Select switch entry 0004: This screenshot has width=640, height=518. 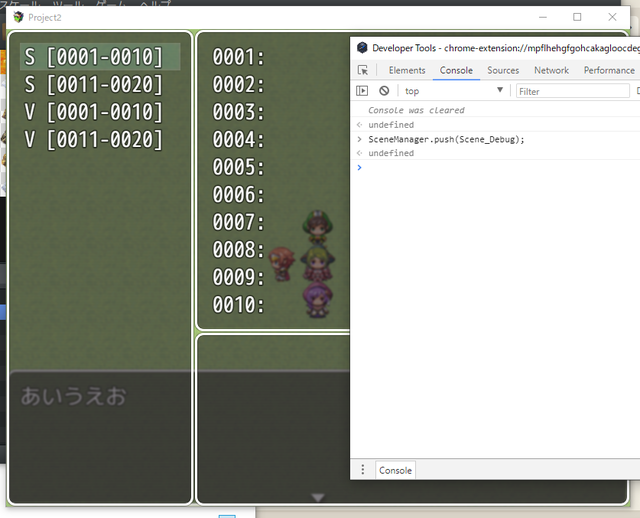[238, 139]
